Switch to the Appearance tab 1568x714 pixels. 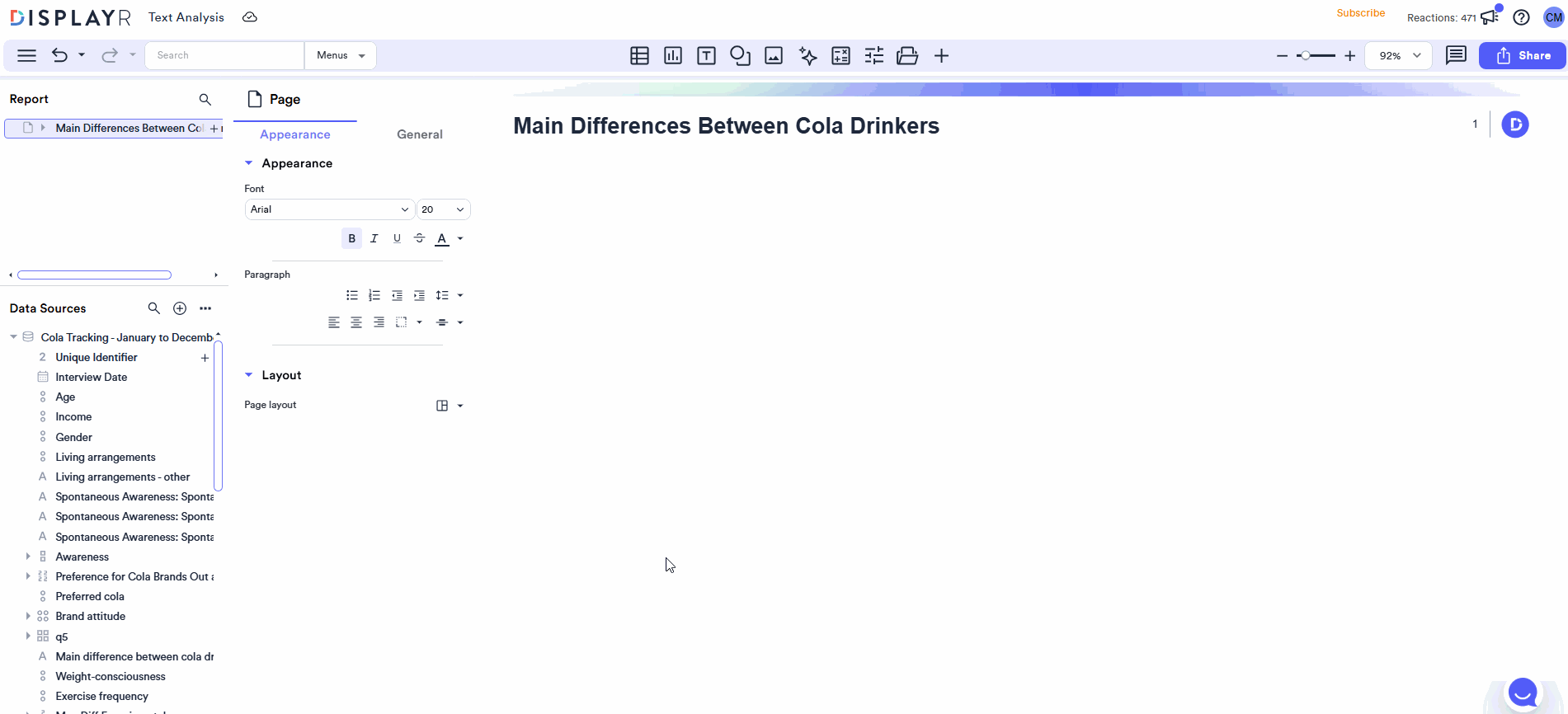[295, 134]
